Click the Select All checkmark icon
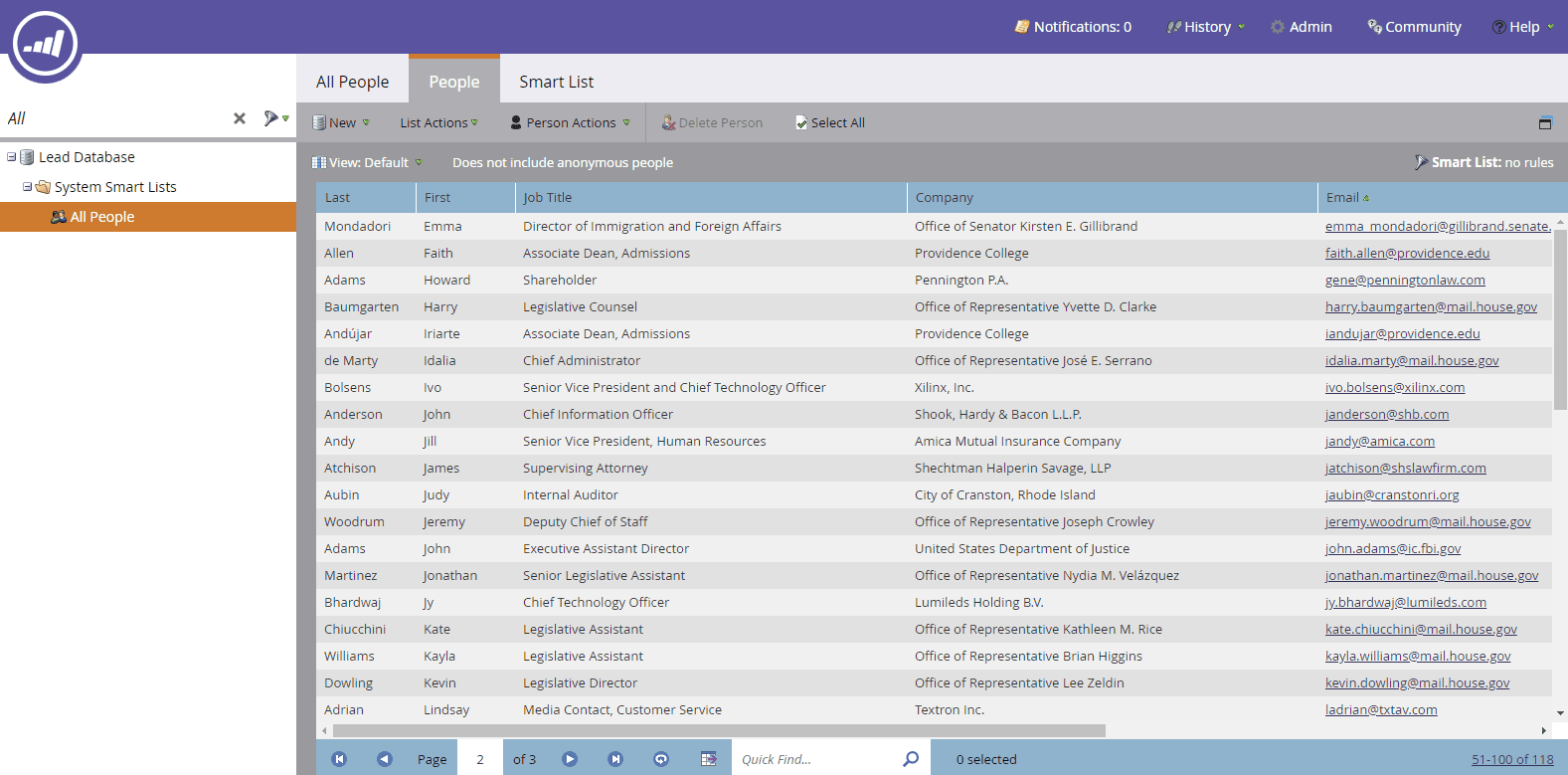This screenshot has height=775, width=1568. tap(801, 122)
